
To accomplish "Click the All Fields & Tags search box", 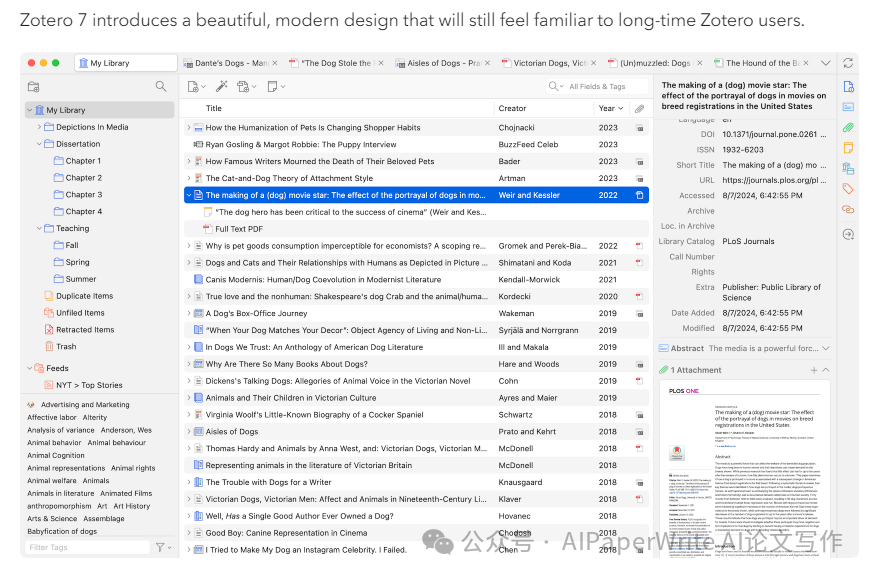I will click(597, 87).
